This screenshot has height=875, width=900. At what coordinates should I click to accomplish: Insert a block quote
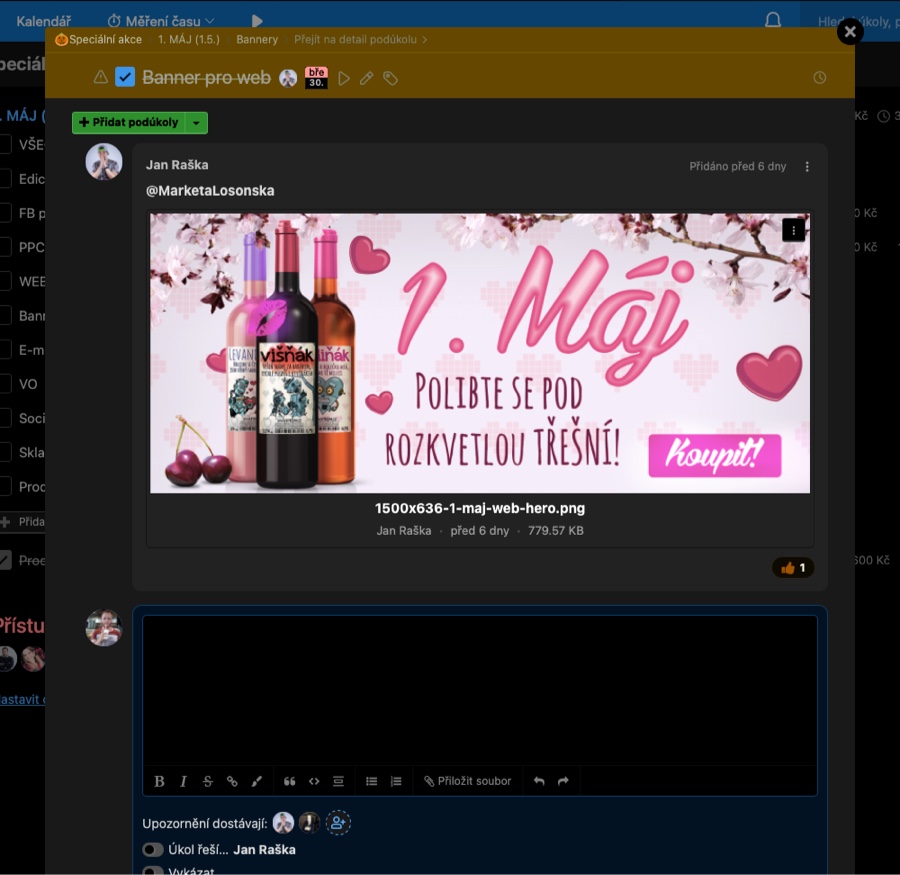(289, 781)
